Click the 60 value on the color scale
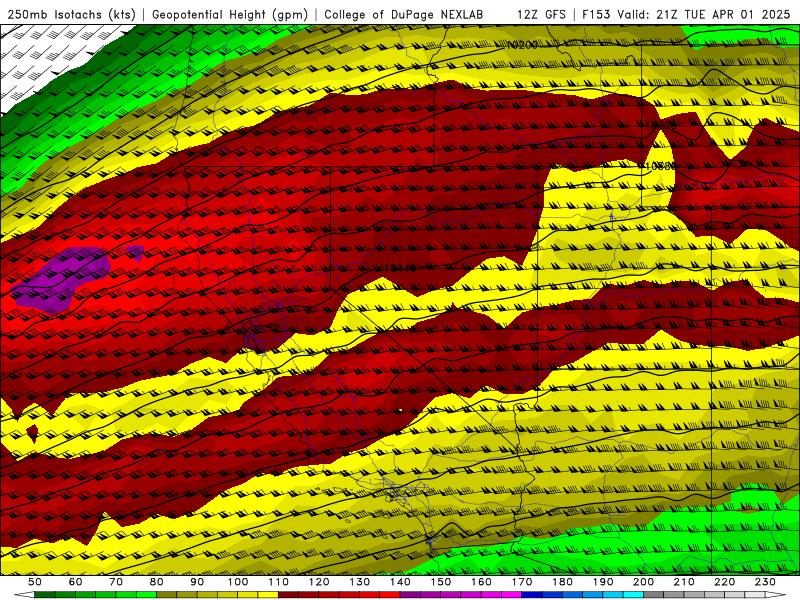 click(x=75, y=582)
